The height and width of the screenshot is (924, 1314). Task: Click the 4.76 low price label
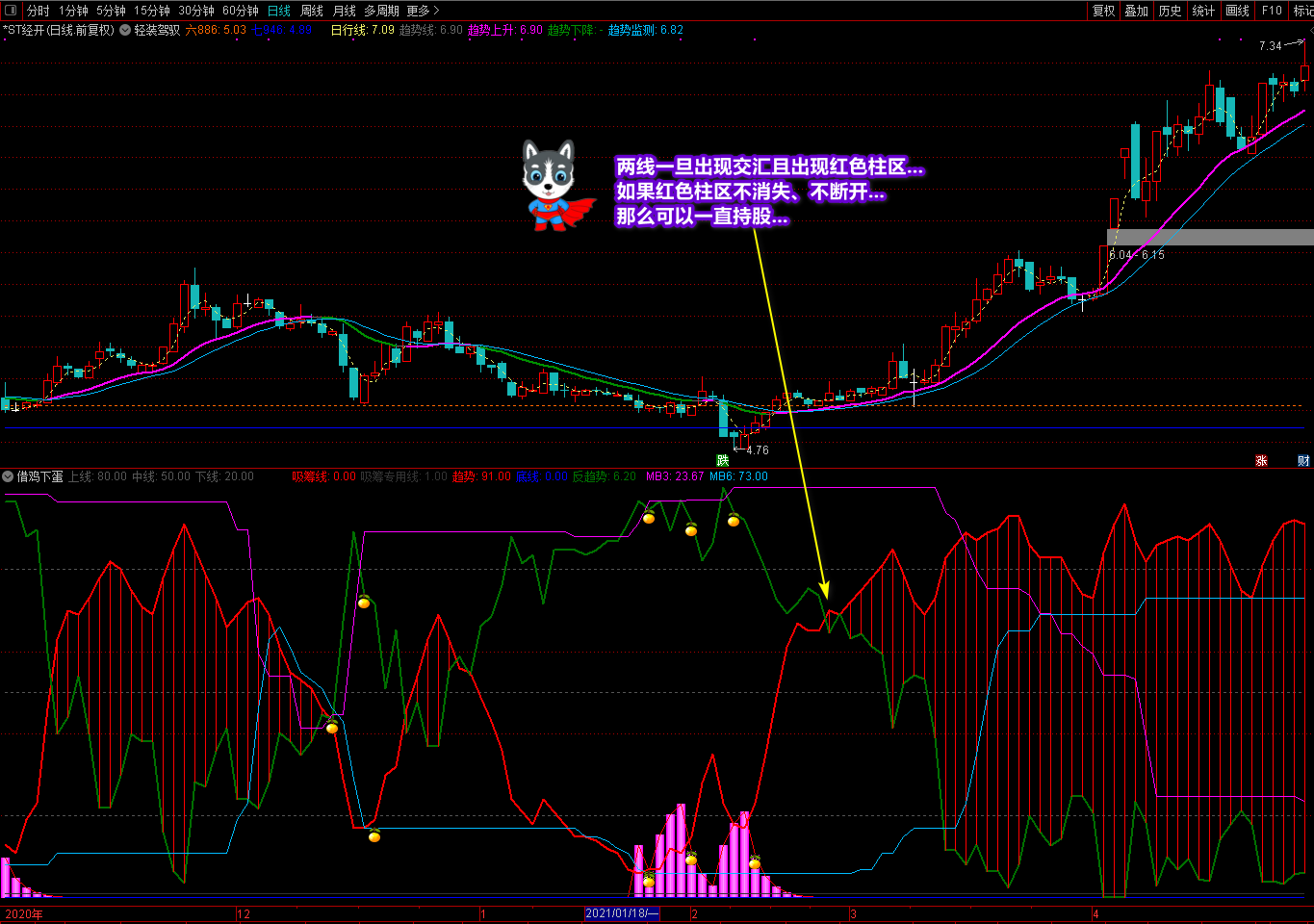[x=758, y=450]
